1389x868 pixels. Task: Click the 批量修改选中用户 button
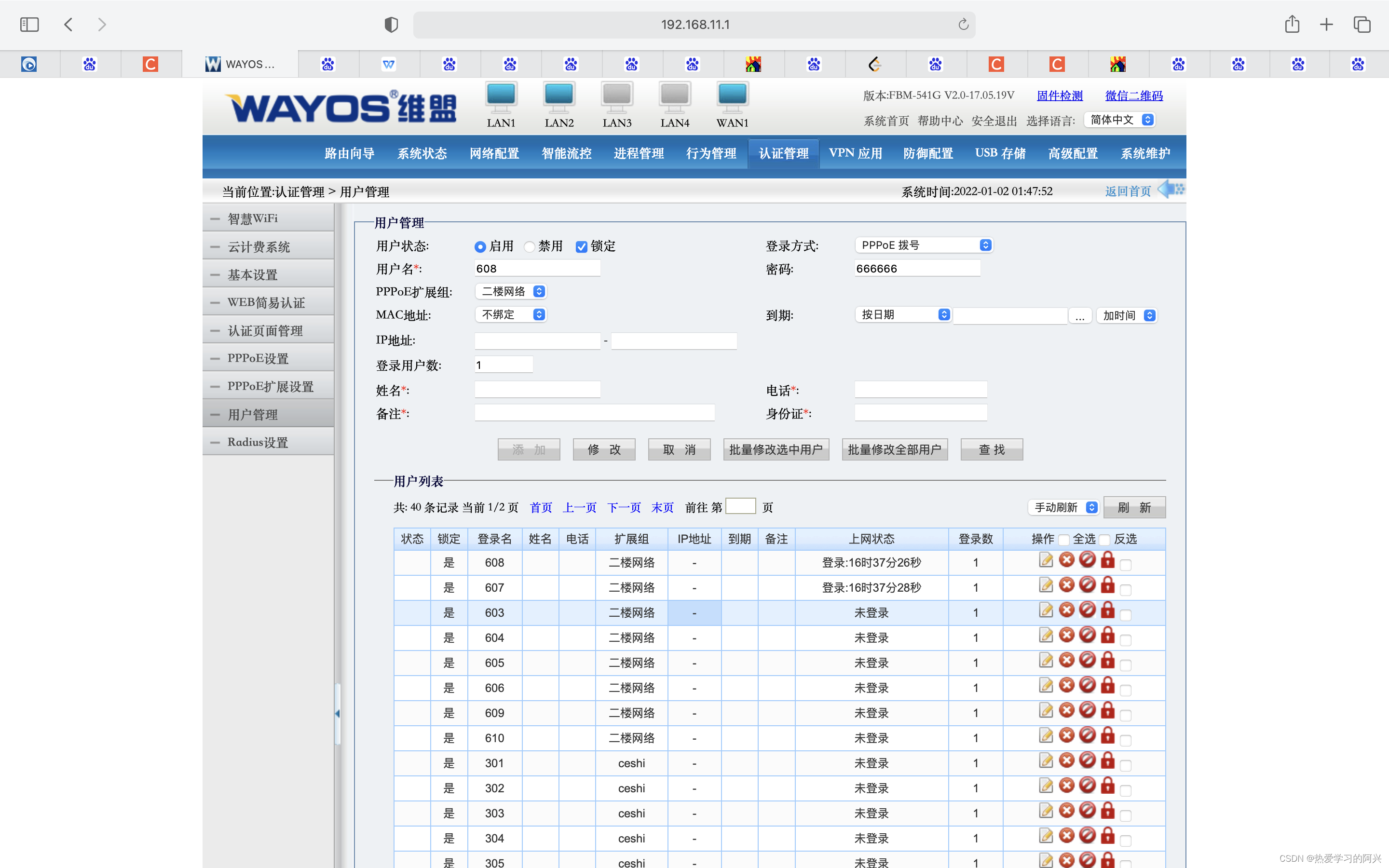coord(776,449)
